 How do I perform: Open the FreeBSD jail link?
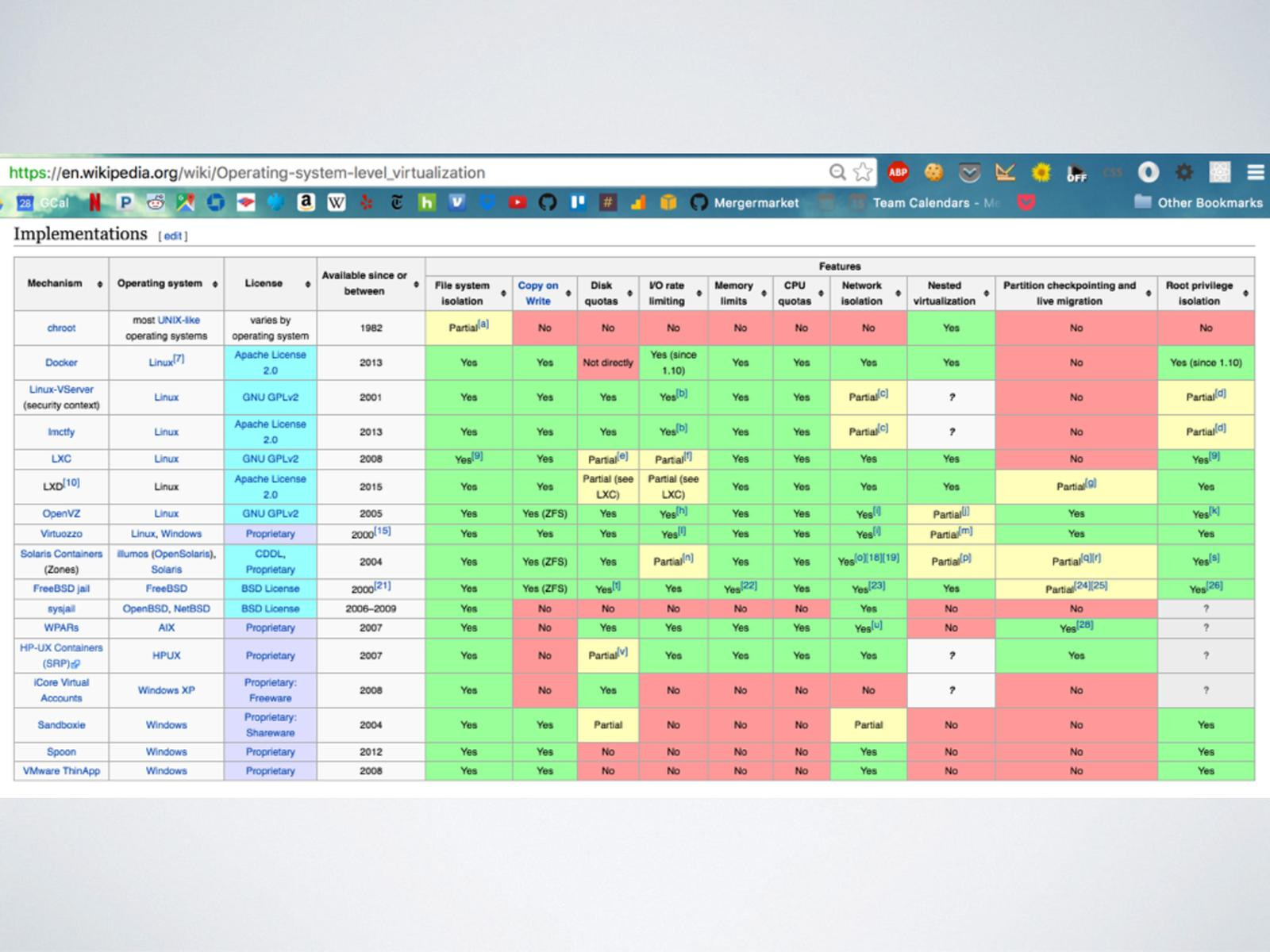[x=61, y=589]
